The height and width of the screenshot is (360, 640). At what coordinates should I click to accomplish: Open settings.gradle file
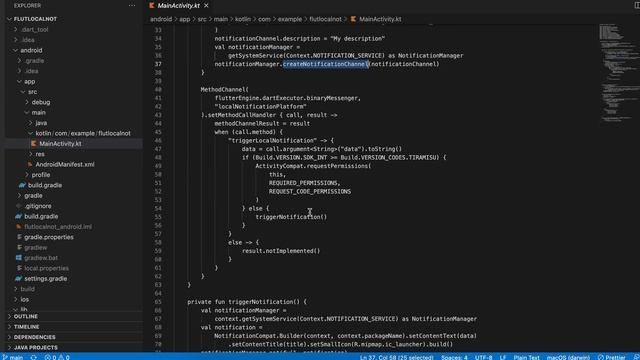pos(45,279)
